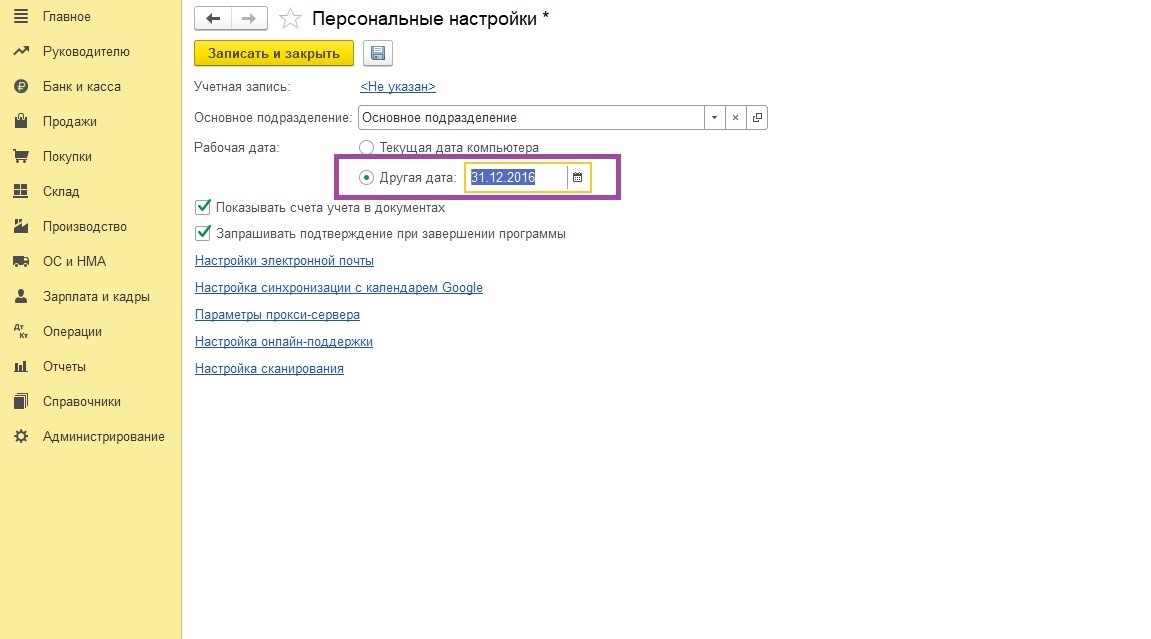Click the save floppy disk icon
The image size is (1151, 639).
[379, 53]
